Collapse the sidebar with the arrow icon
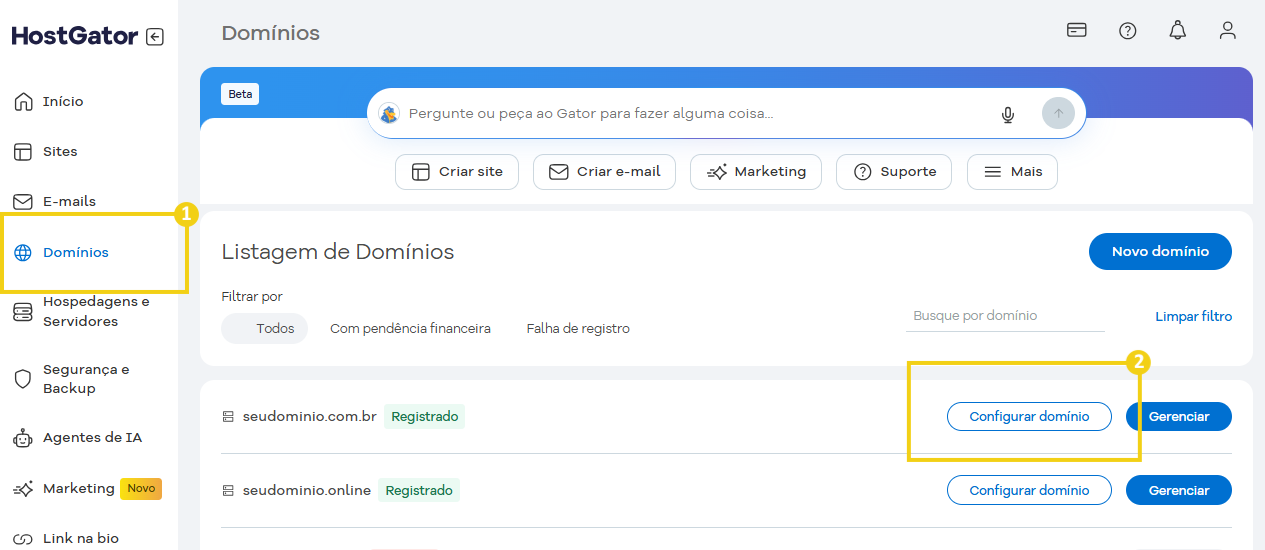This screenshot has height=550, width=1265. tap(154, 37)
